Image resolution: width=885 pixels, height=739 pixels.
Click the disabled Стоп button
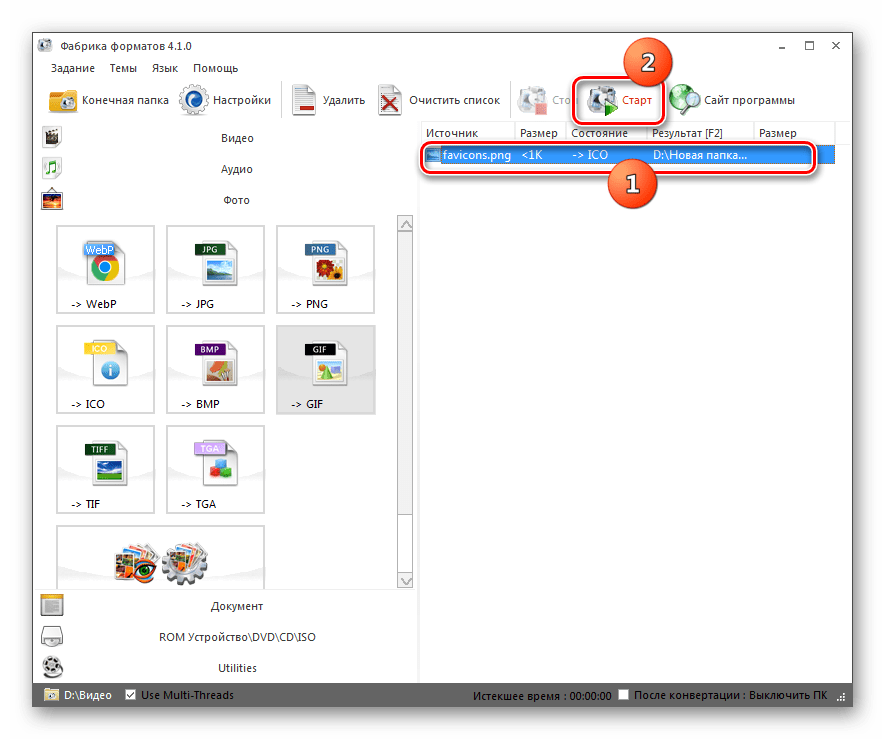point(544,100)
